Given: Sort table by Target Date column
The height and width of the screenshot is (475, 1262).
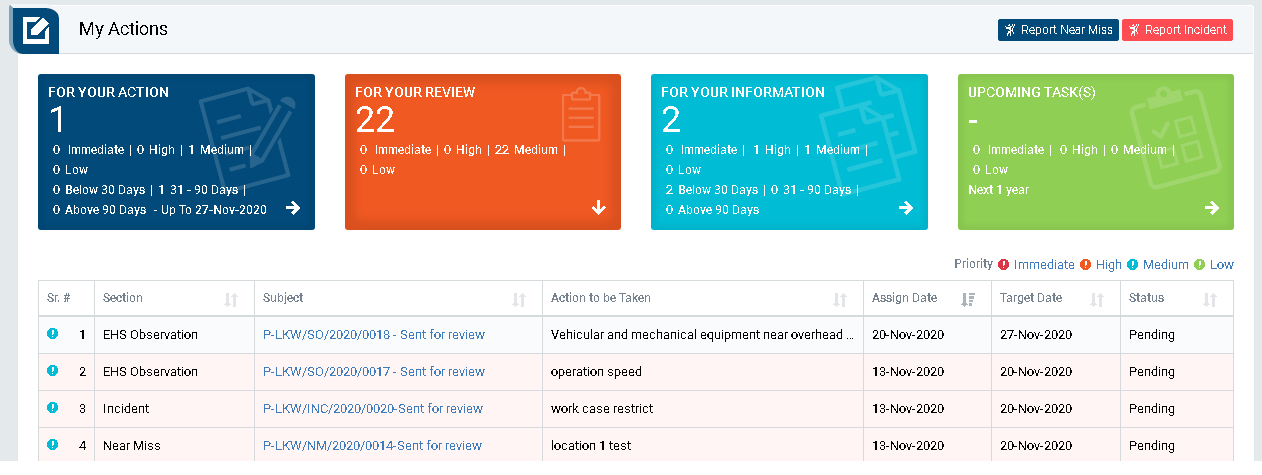Looking at the screenshot, I should 1096,299.
